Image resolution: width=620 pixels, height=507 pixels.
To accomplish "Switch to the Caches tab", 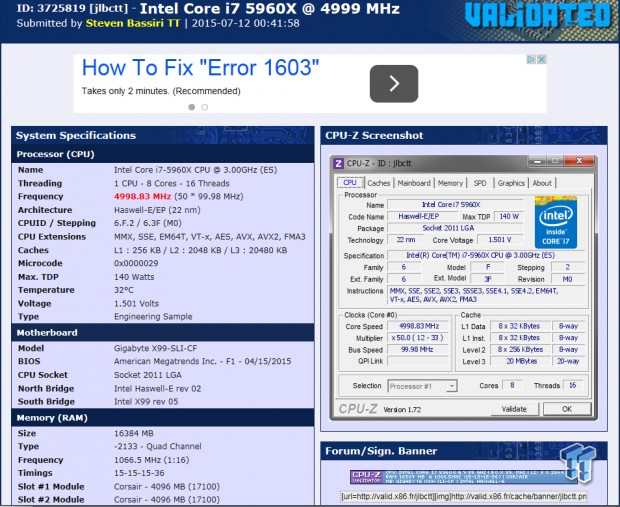I will [378, 183].
